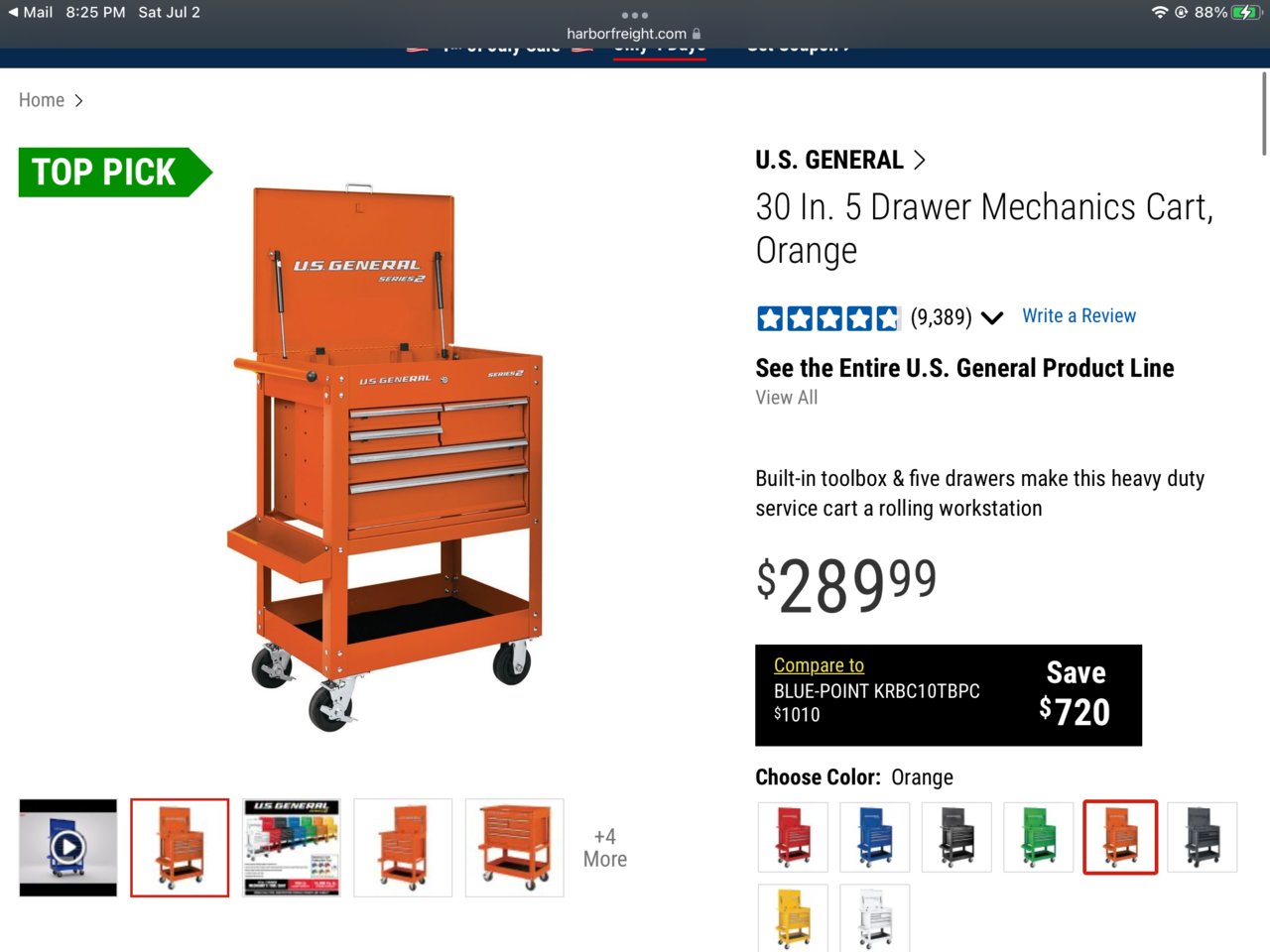Show the +4 More images
1270x952 pixels.
pos(605,848)
